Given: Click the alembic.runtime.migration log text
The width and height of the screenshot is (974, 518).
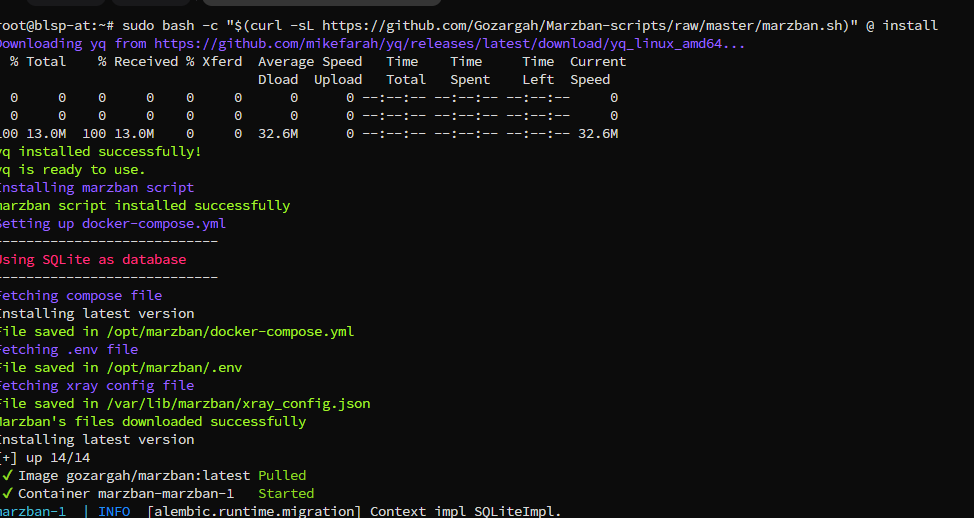Looking at the screenshot, I should (254, 512).
